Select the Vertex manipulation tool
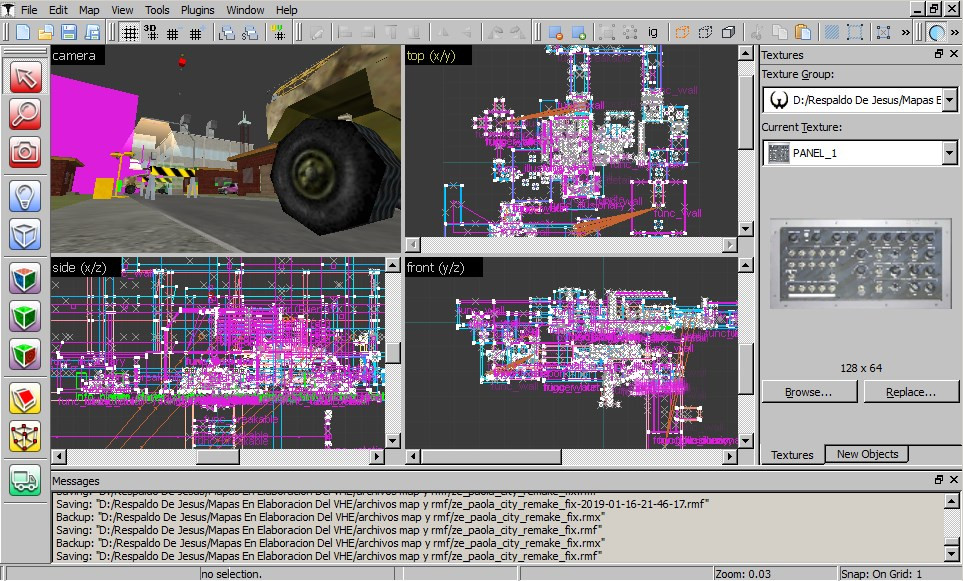963x581 pixels. 25,437
